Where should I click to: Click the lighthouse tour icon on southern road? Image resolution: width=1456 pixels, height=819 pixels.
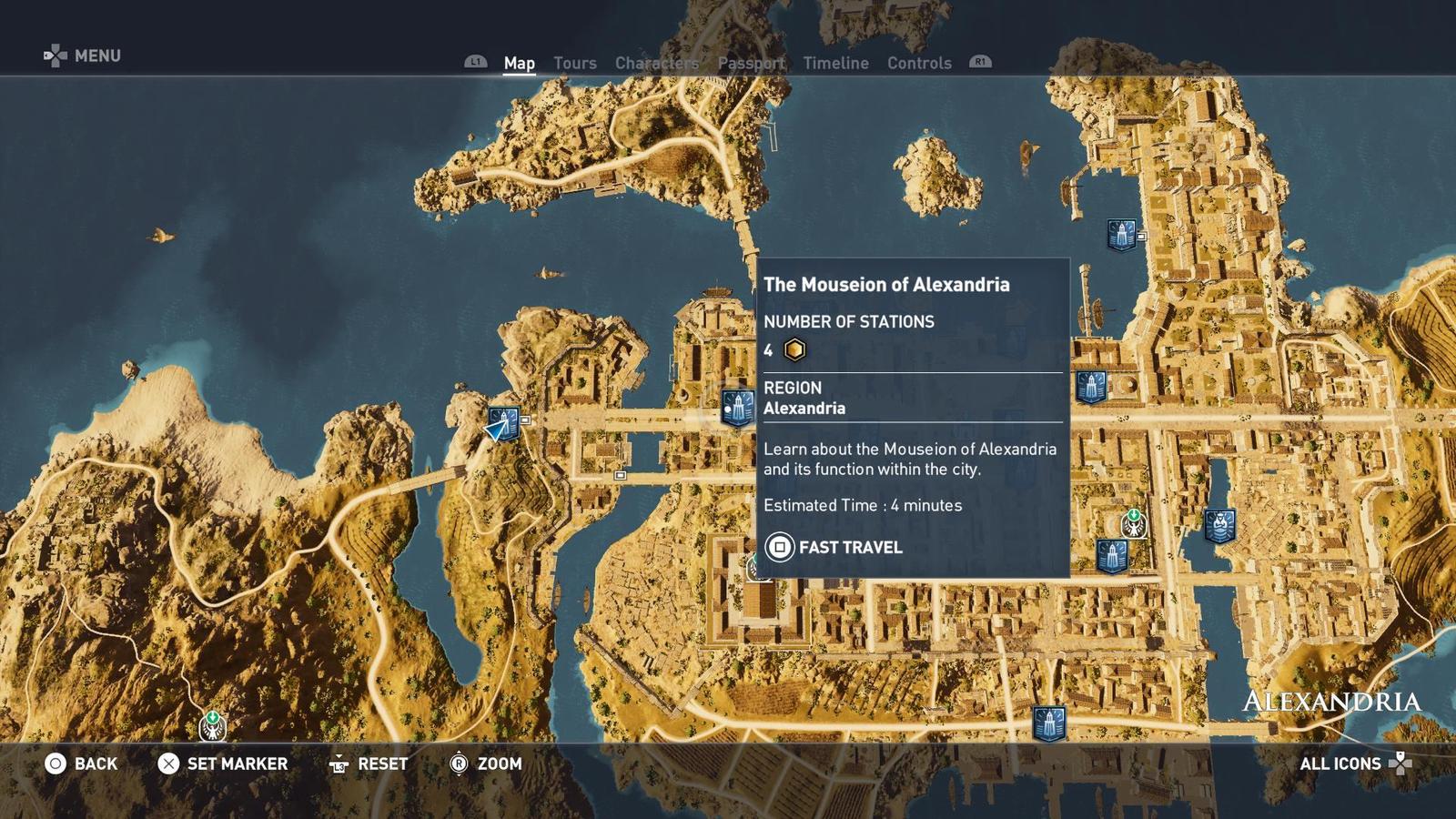[x=1048, y=724]
